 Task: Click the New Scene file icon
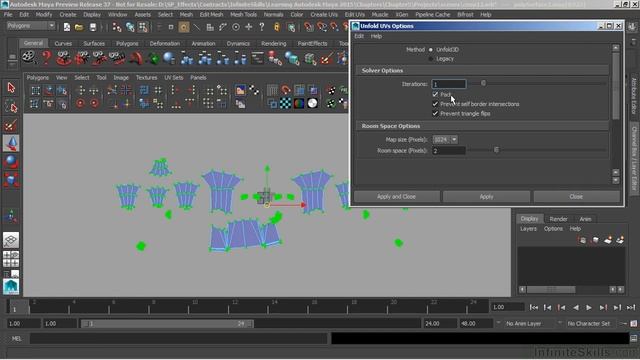coord(67,27)
